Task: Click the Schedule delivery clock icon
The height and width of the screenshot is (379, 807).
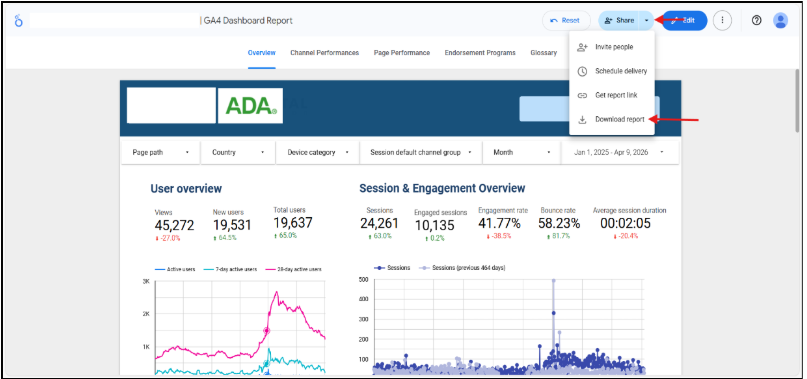Action: point(582,71)
